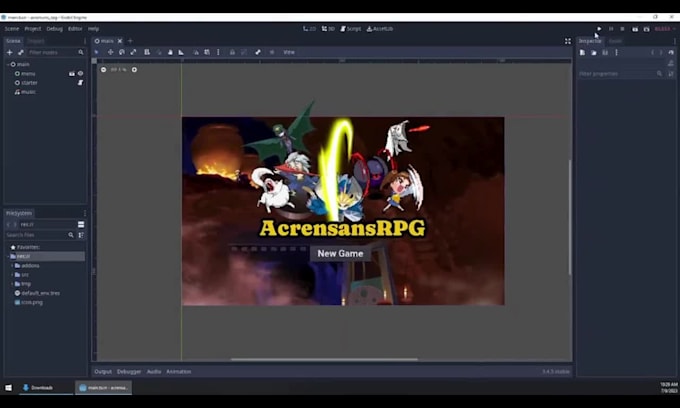
Task: Click the Play project button
Action: 599,29
